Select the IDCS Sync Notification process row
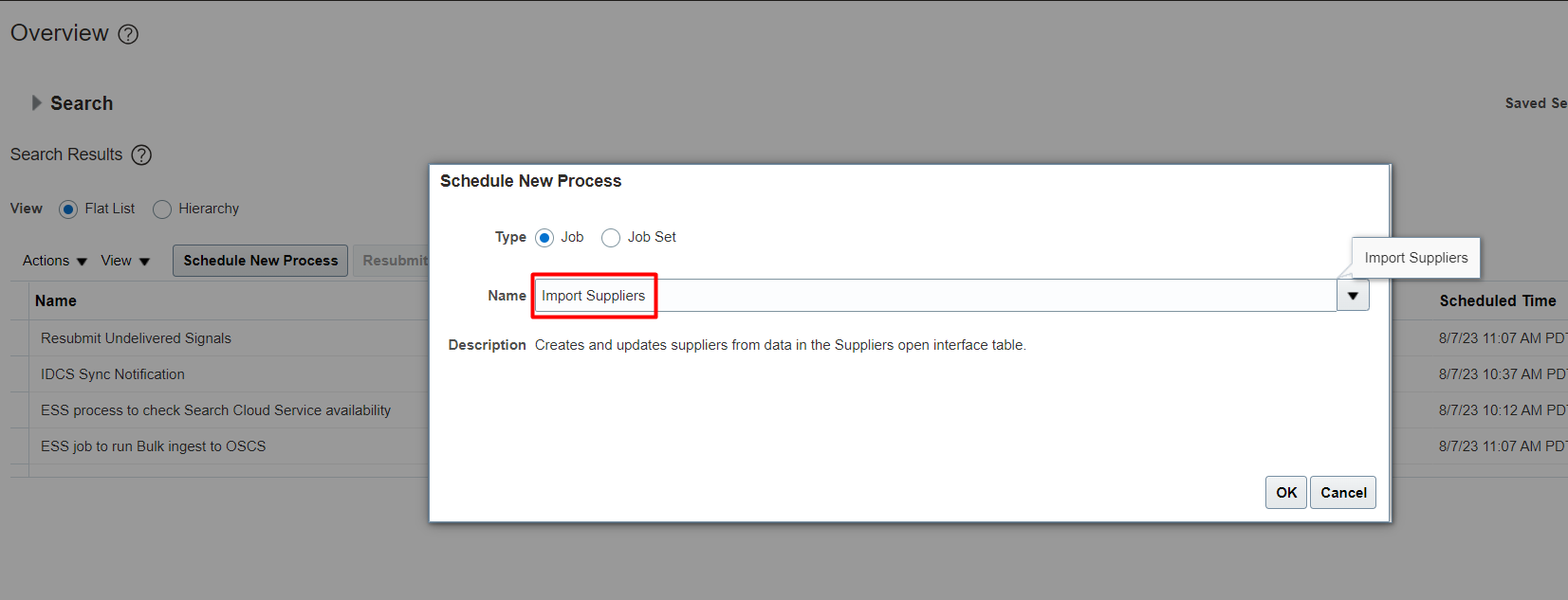Screen dimensions: 1568x600 112,373
